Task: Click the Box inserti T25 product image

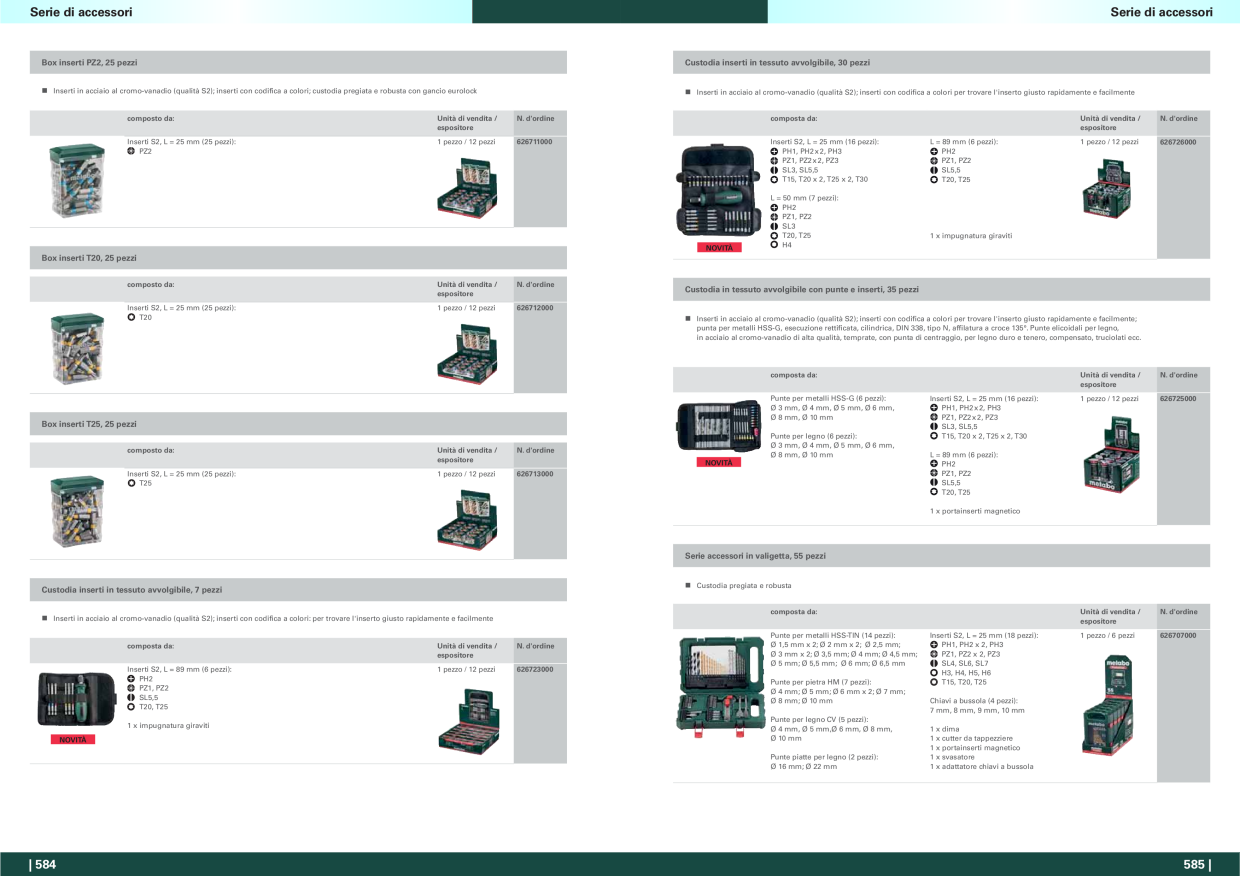Action: (x=77, y=513)
